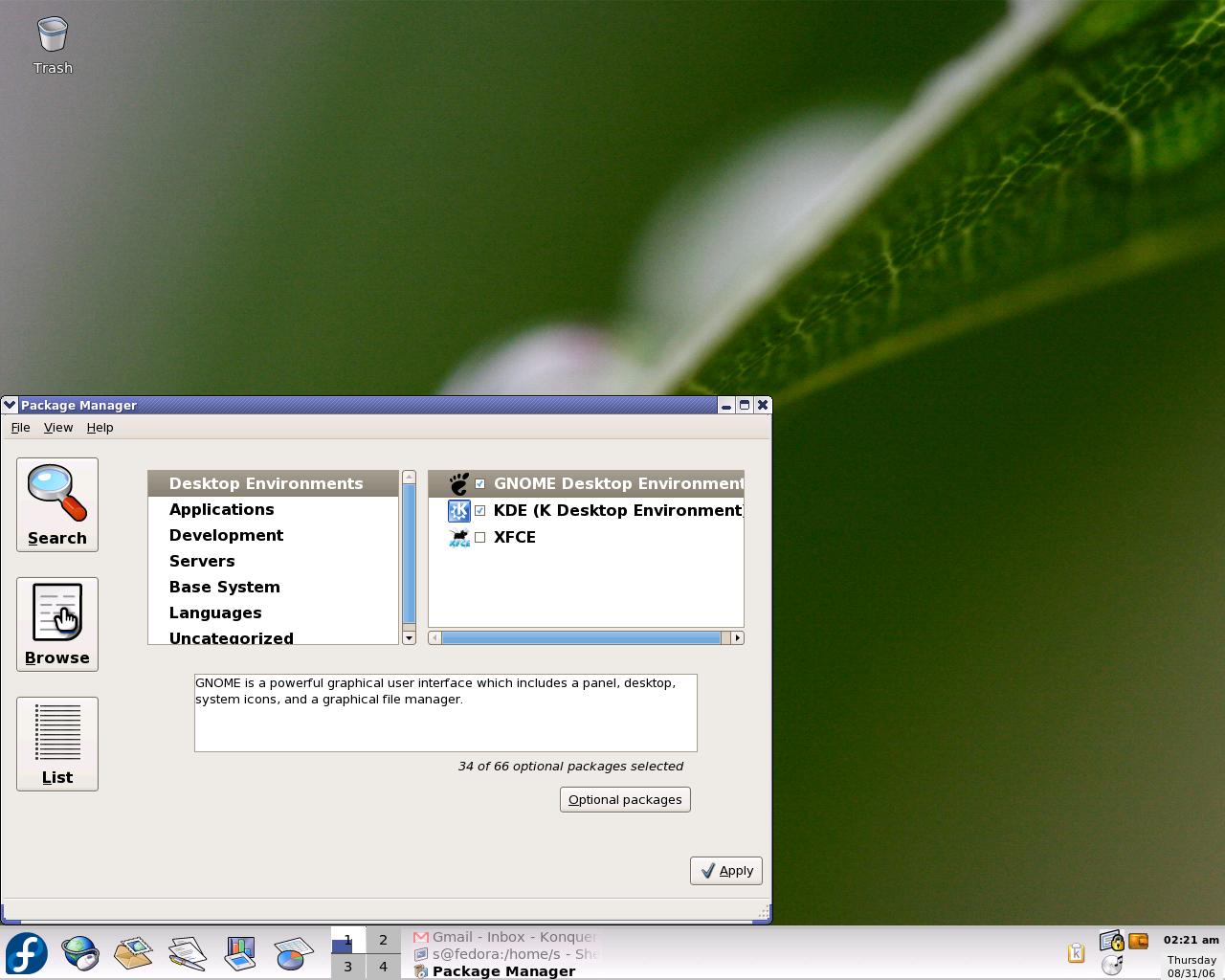Open the Search view via magnifier icon

(x=57, y=504)
